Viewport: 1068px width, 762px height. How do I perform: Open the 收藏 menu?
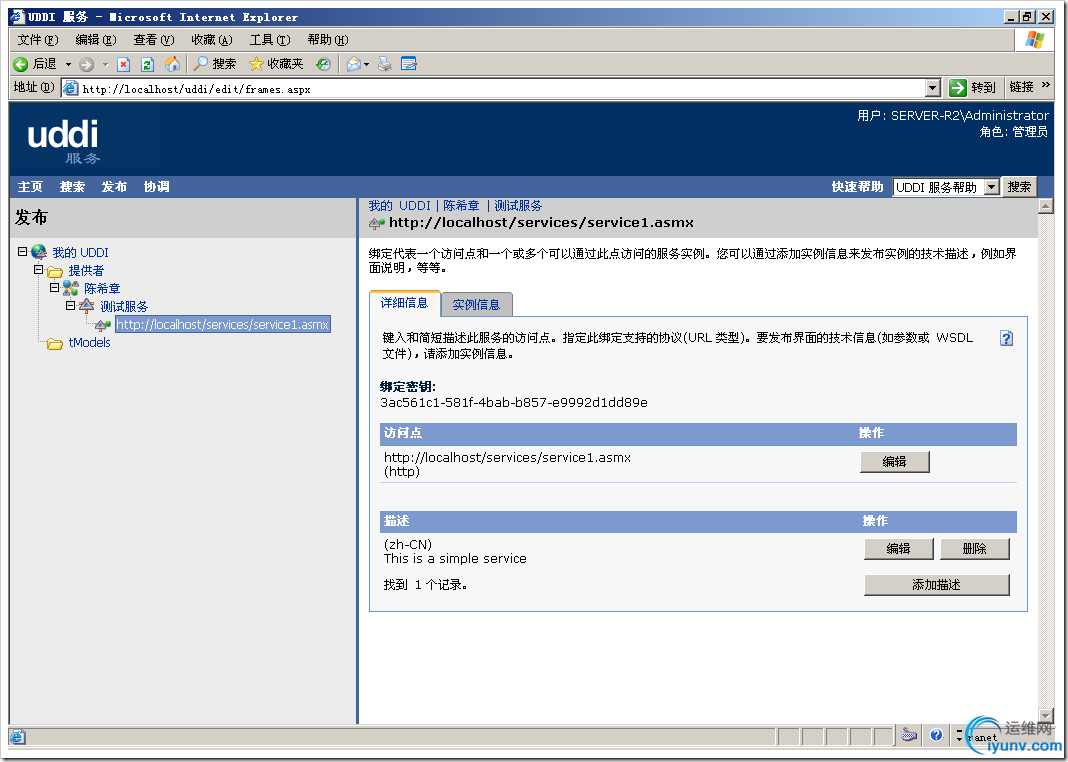(212, 40)
